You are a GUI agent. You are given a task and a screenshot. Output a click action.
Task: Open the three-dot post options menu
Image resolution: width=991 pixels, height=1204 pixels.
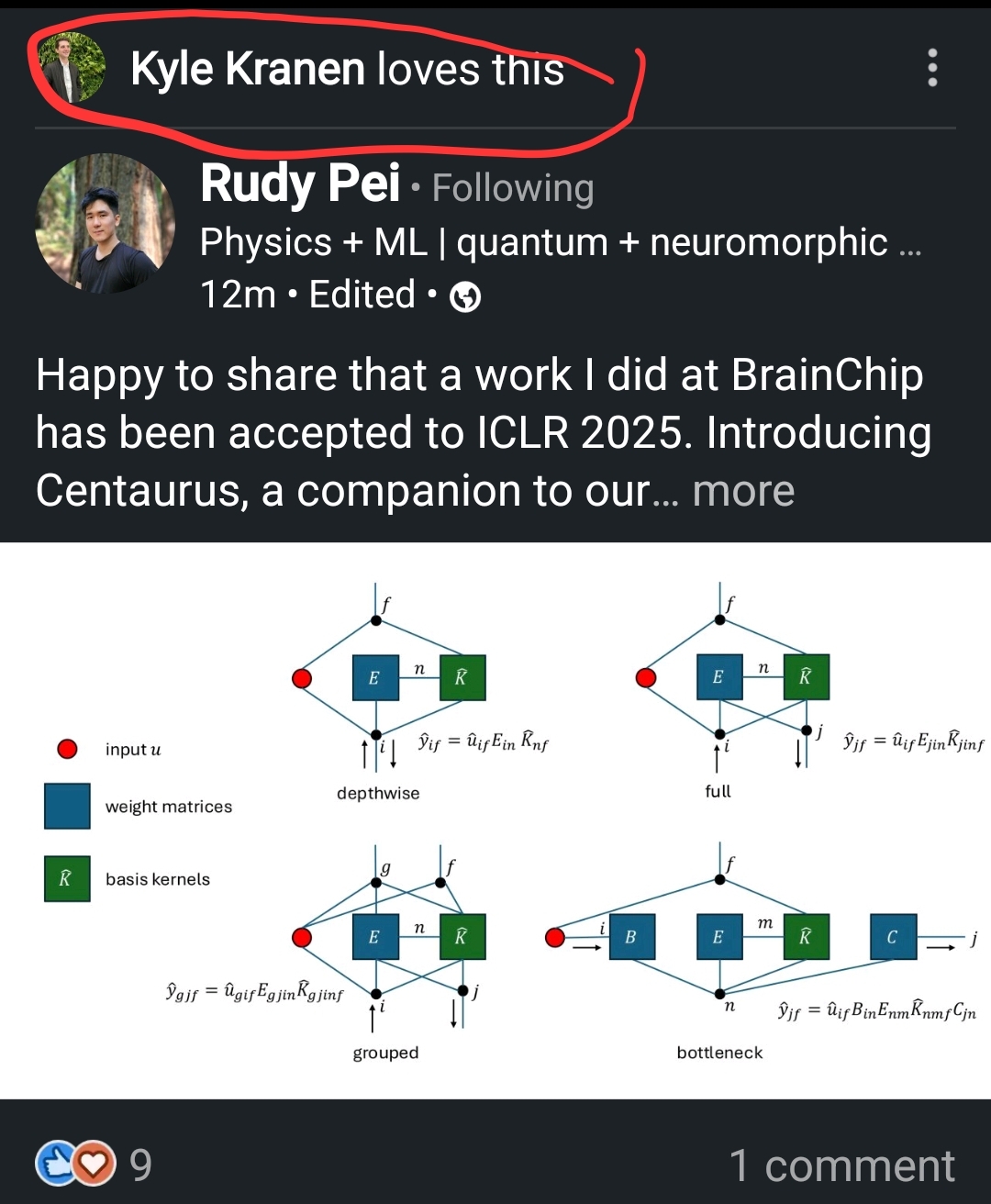932,68
